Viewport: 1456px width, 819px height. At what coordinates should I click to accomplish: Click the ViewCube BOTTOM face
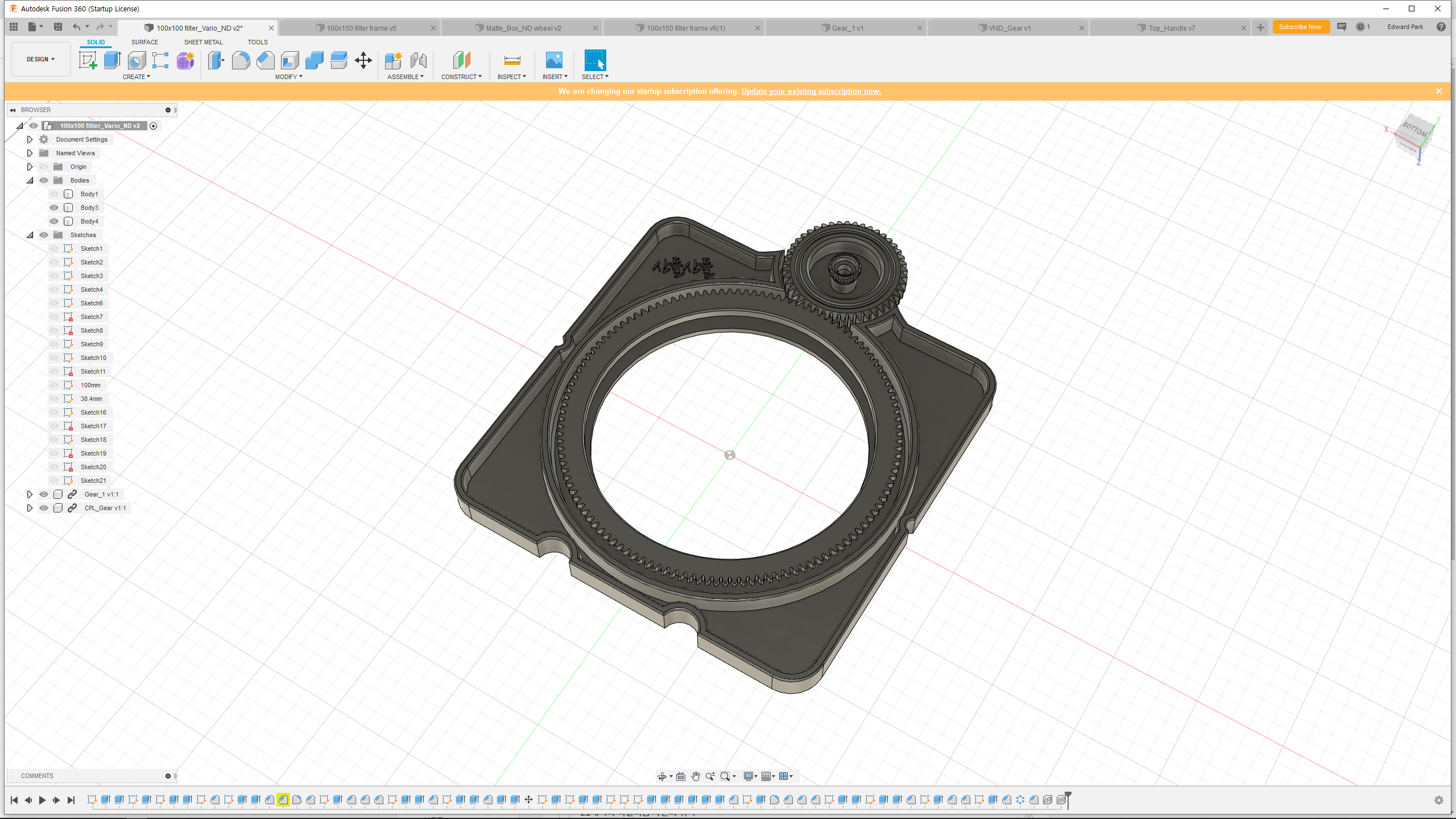1414,130
